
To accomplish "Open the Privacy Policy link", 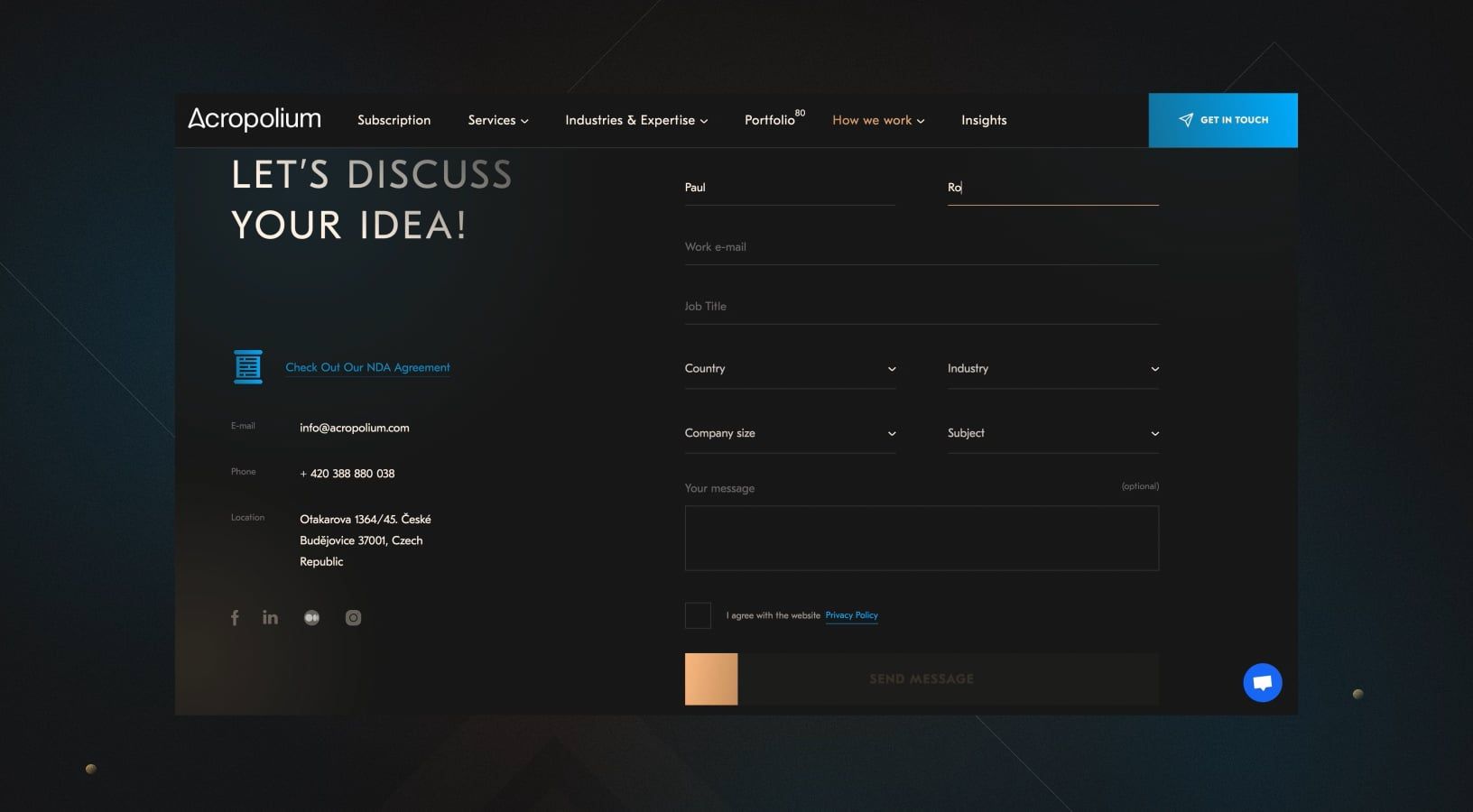I will point(851,615).
